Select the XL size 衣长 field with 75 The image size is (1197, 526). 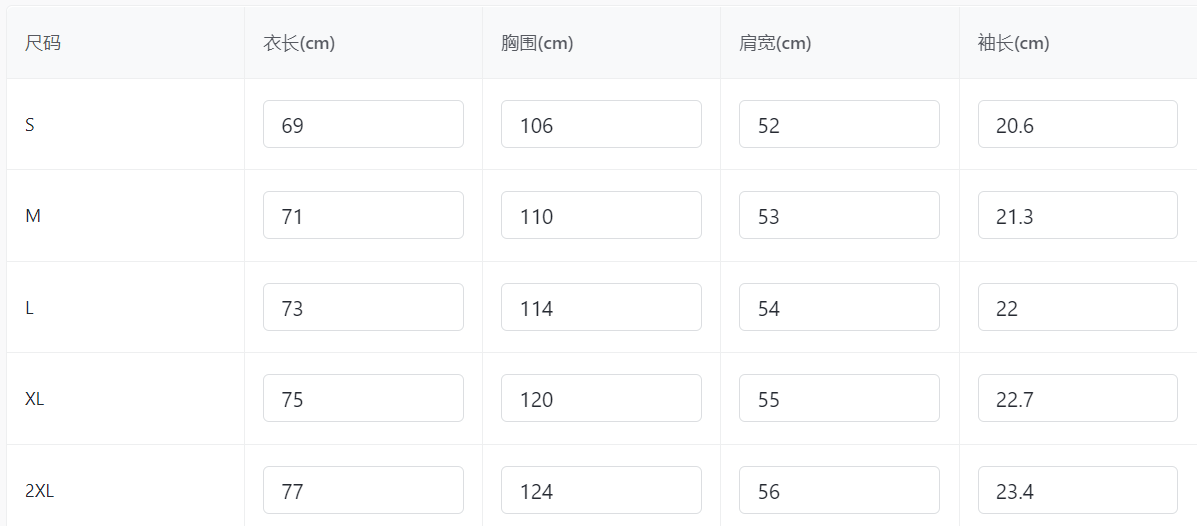pyautogui.click(x=363, y=398)
